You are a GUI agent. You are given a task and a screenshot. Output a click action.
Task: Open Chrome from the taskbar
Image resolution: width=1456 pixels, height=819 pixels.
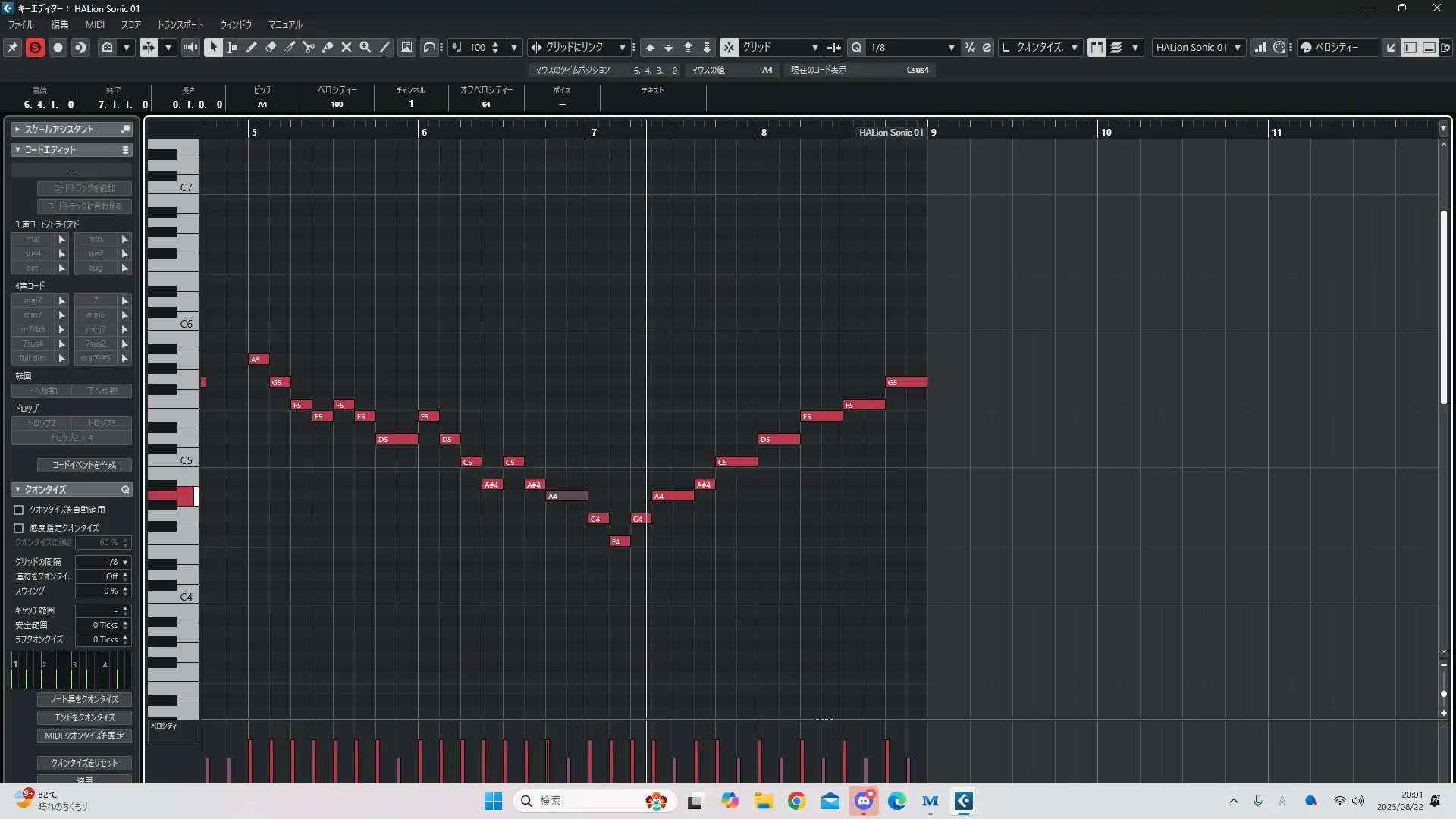pos(796,801)
